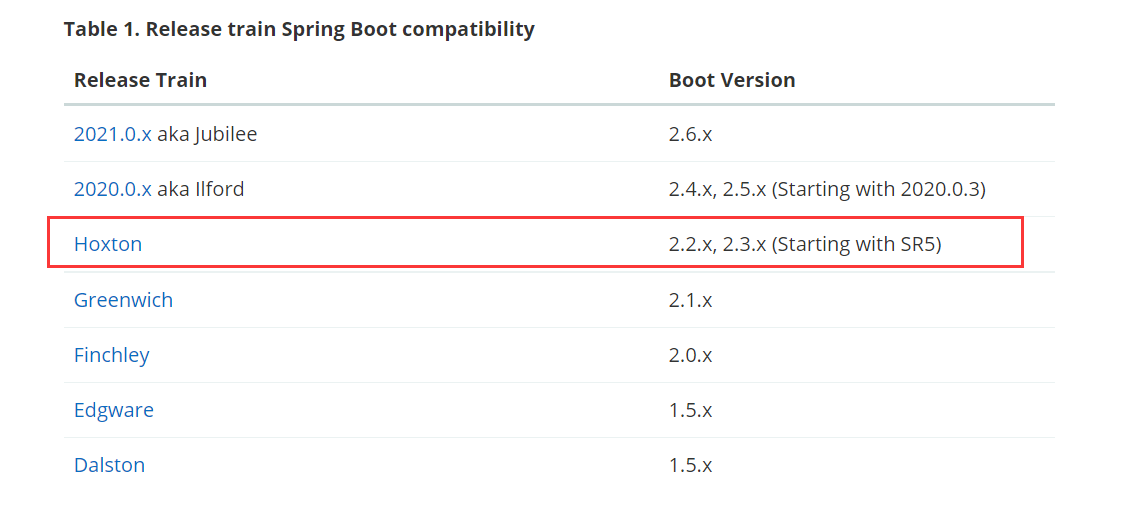Open the Edgware release train link
The width and height of the screenshot is (1148, 522).
click(x=114, y=410)
